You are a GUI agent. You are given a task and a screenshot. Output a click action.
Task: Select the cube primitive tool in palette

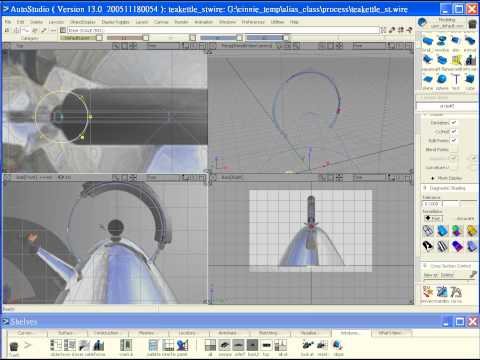470,79
